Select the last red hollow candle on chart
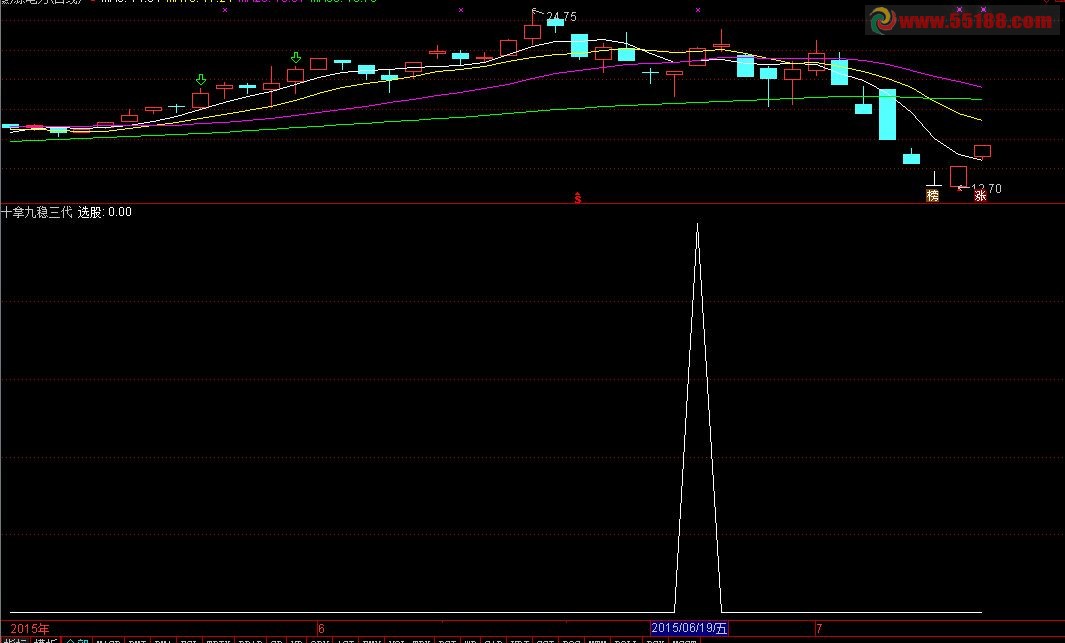Screen dimensions: 1065x643 coord(982,151)
